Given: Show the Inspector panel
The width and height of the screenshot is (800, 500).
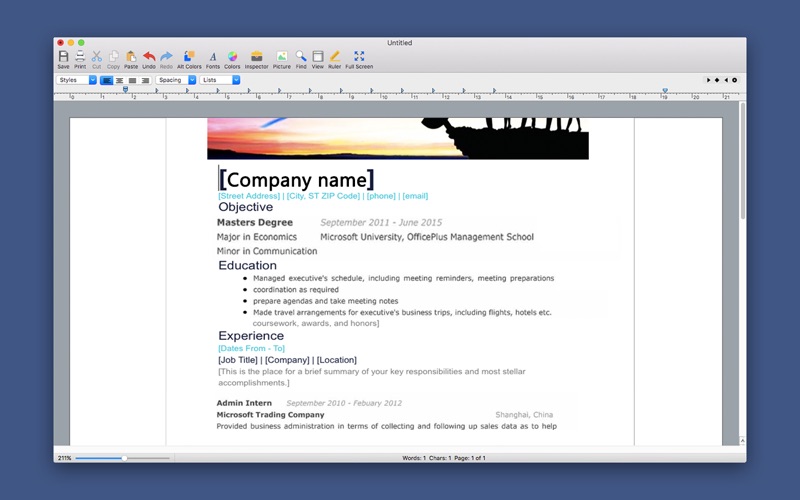Looking at the screenshot, I should tap(256, 58).
